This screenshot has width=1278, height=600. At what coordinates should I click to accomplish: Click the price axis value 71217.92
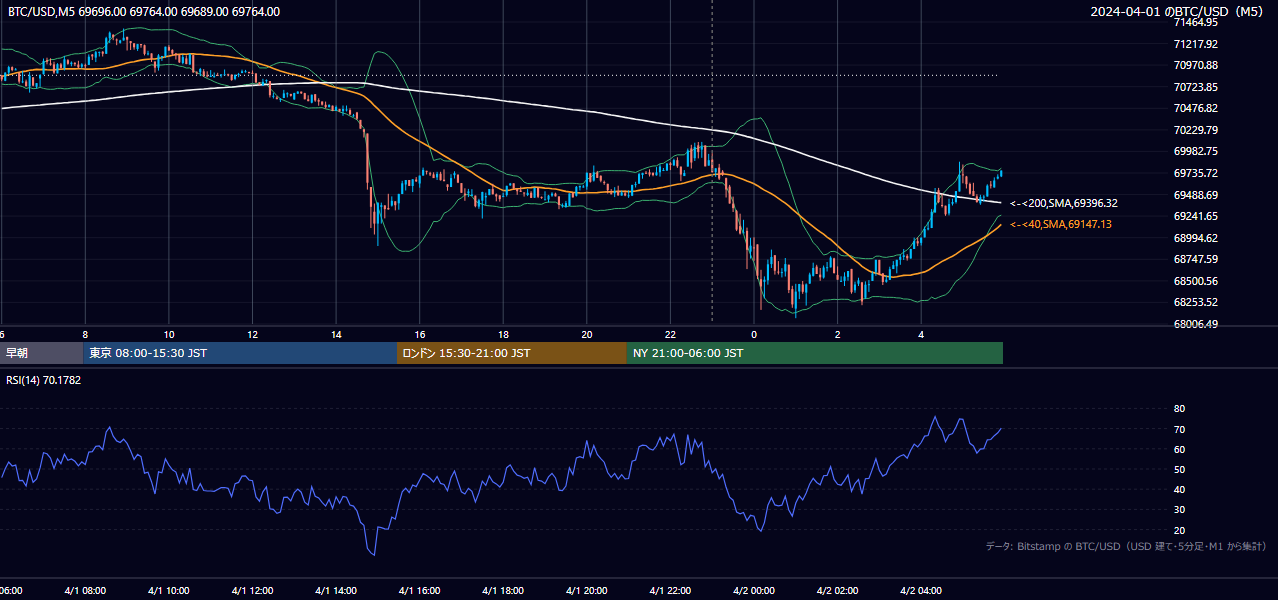(x=1195, y=44)
